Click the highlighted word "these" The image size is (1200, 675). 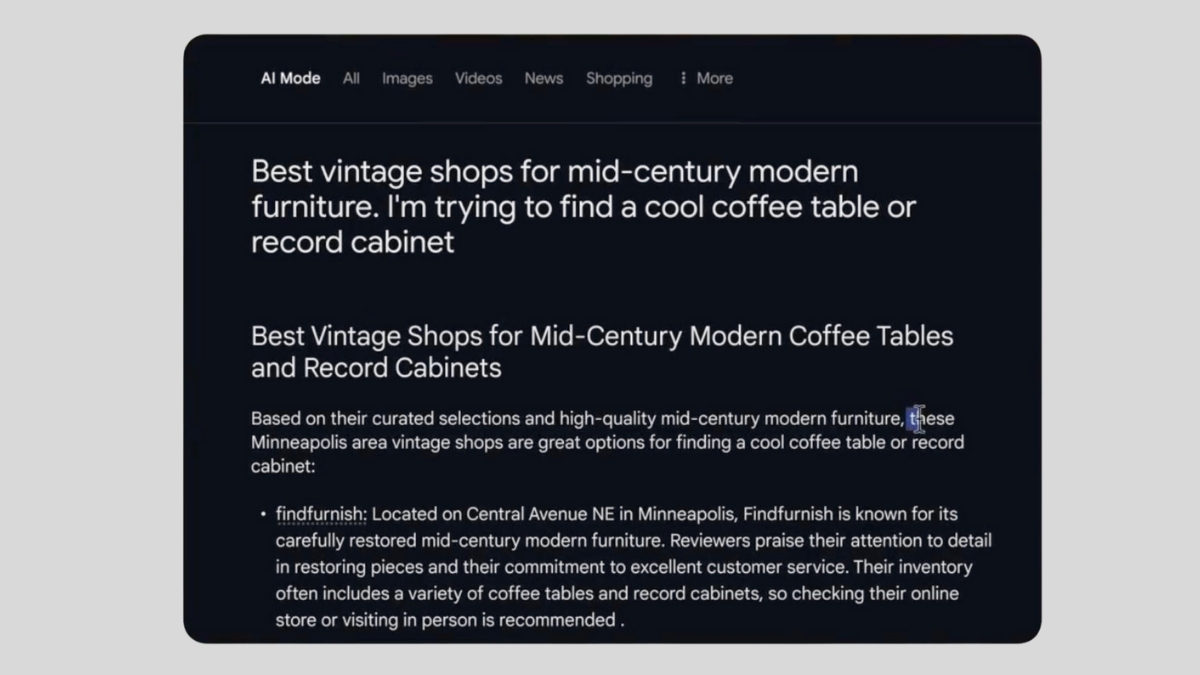click(x=932, y=418)
